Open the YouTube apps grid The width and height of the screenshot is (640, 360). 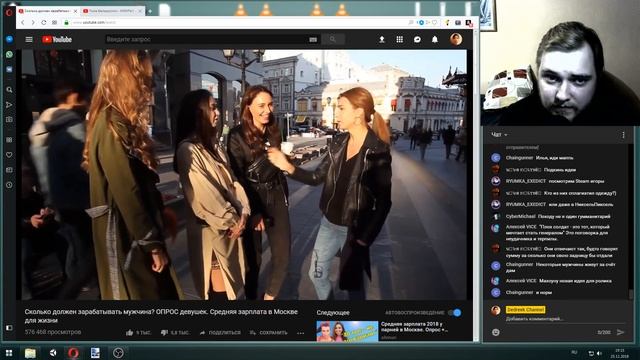point(400,39)
